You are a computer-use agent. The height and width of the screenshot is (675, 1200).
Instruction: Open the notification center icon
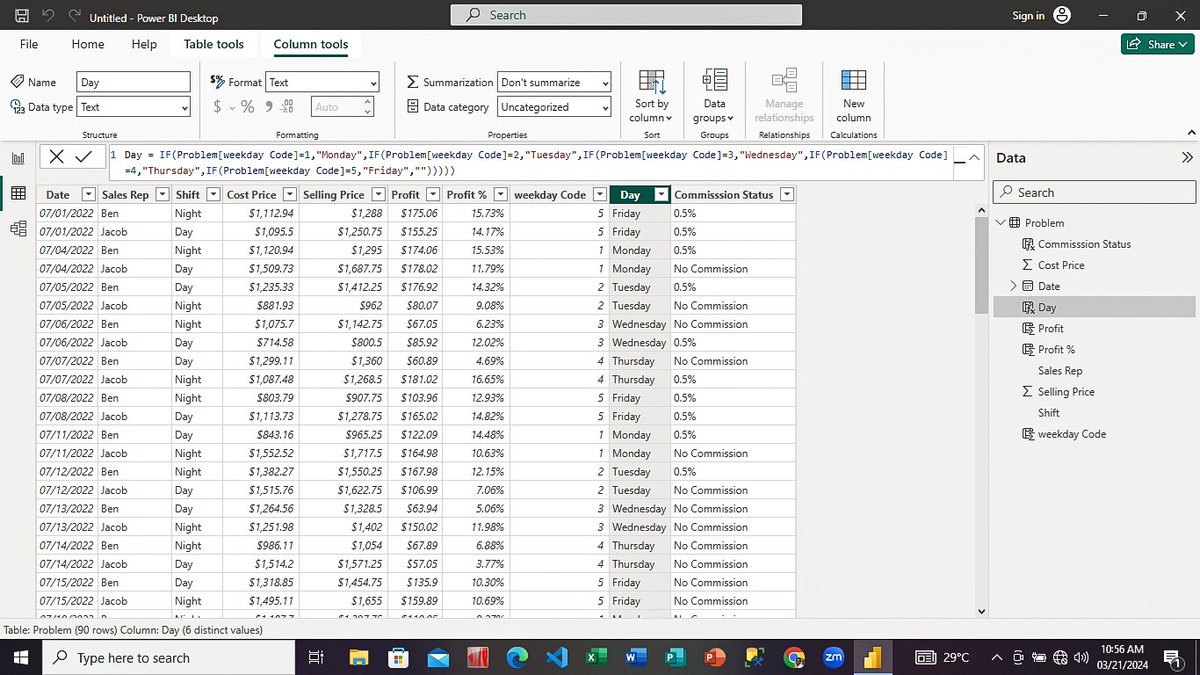click(x=1174, y=657)
